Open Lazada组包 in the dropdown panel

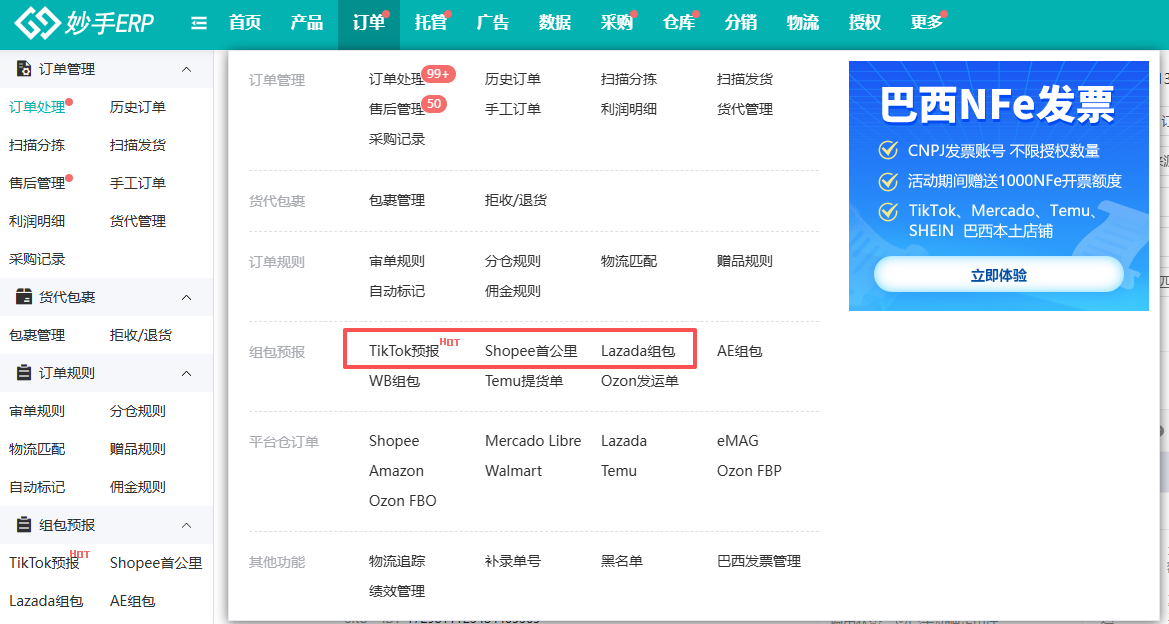tap(638, 351)
